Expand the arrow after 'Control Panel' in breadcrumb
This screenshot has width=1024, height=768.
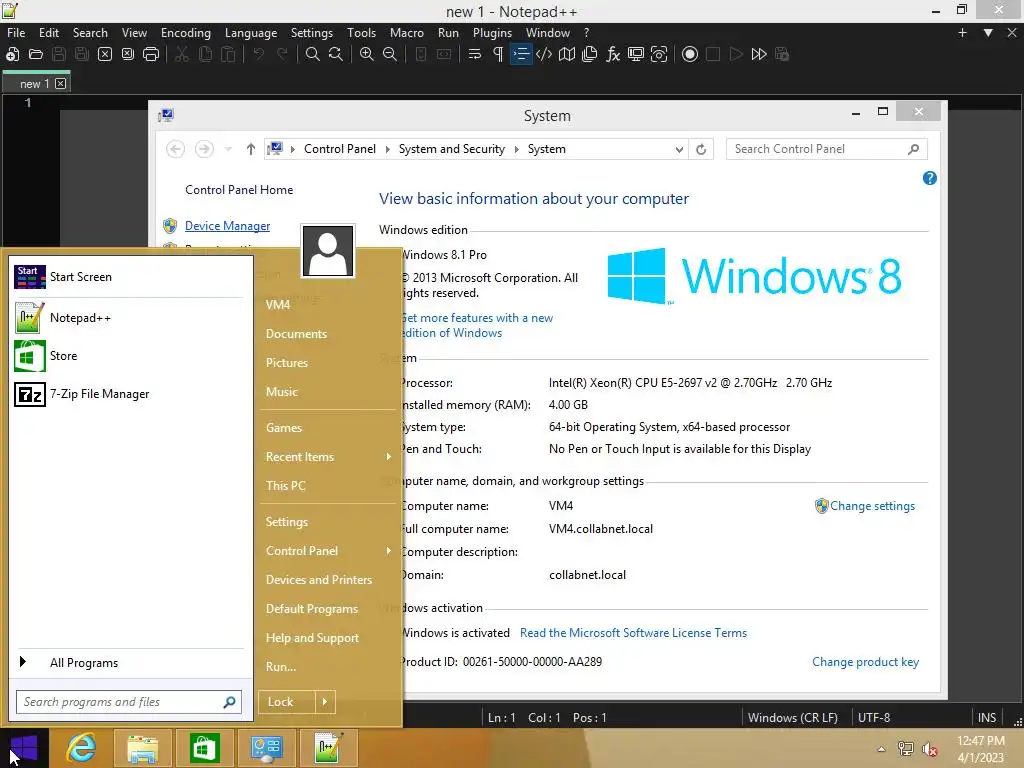coord(387,150)
